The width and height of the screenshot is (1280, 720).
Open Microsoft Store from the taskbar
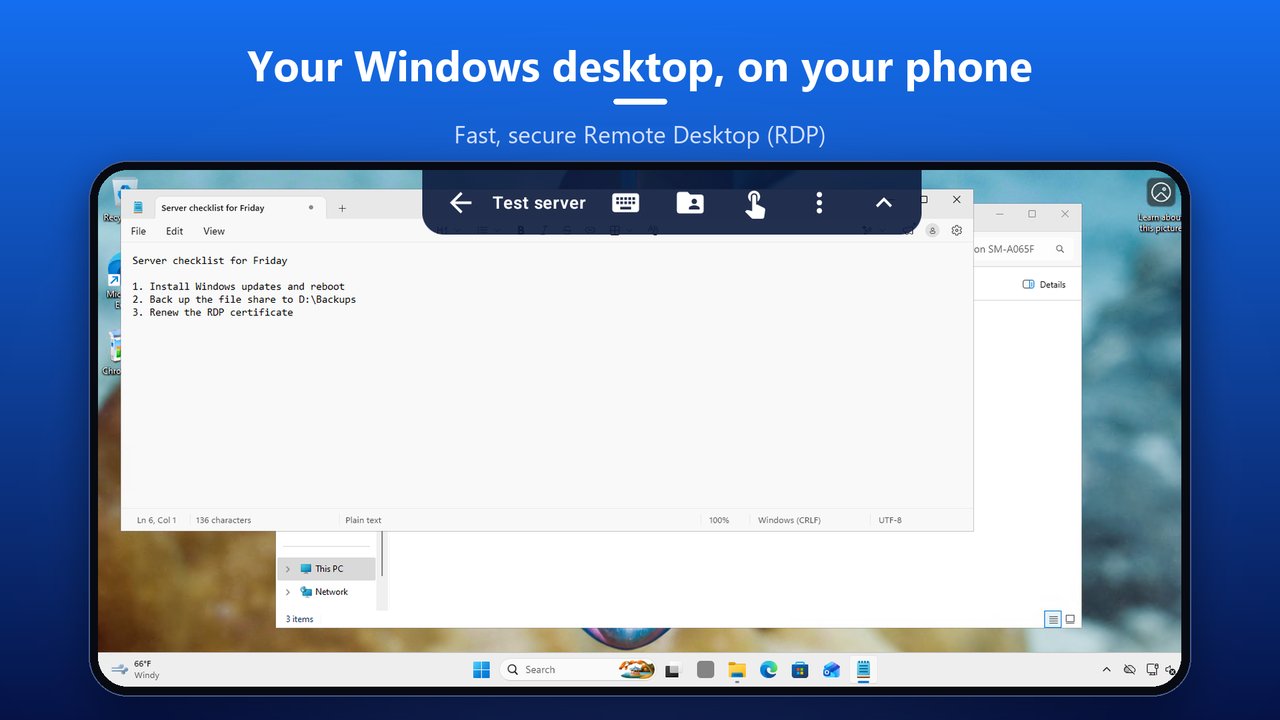point(800,670)
